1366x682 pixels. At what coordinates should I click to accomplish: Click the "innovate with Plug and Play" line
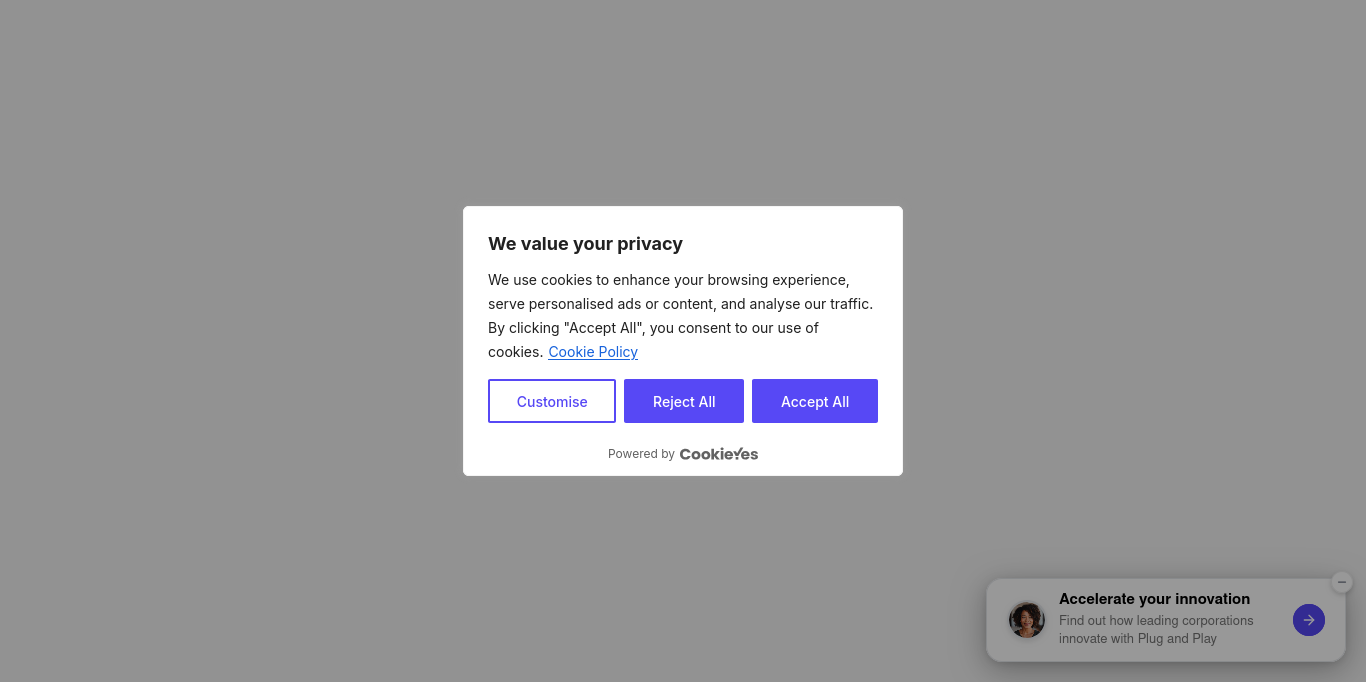(1138, 639)
